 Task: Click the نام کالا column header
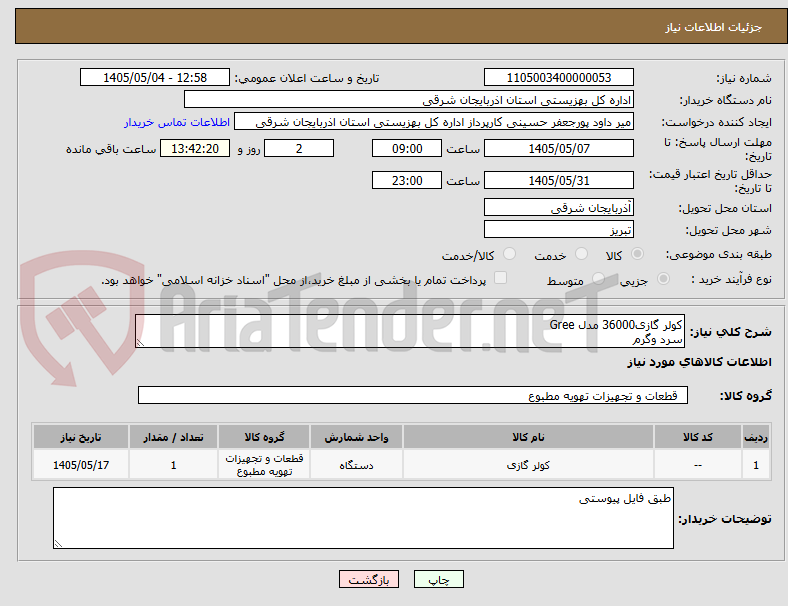point(528,437)
